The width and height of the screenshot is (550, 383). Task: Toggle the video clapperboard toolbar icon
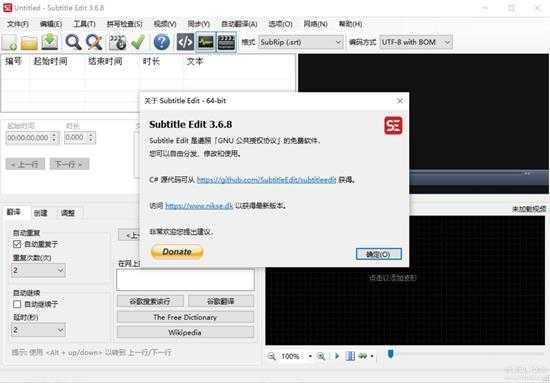(226, 42)
